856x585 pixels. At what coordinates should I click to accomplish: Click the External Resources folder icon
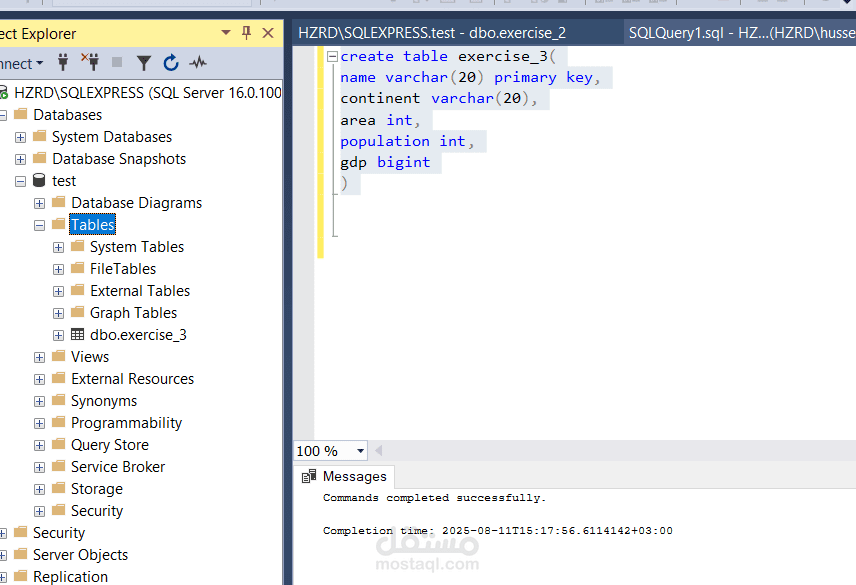pyautogui.click(x=58, y=378)
